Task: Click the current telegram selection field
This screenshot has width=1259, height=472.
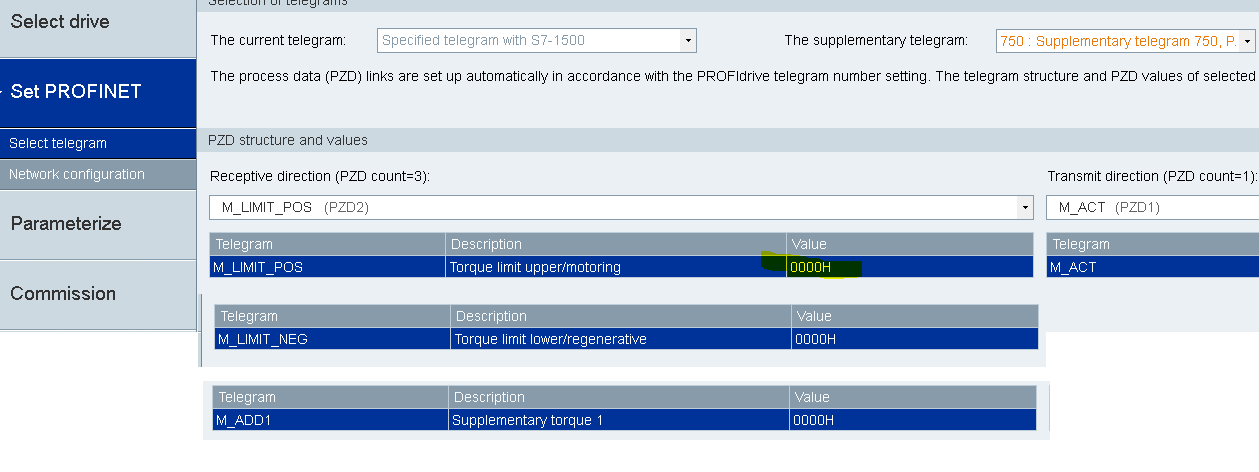Action: point(528,41)
